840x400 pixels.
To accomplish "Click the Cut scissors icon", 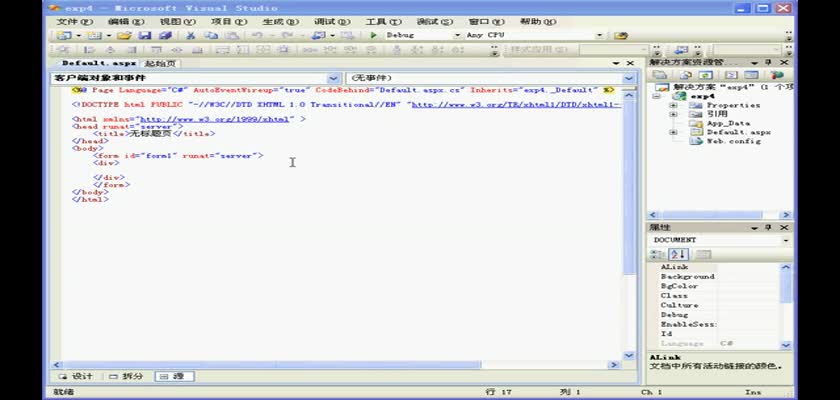I will (x=190, y=35).
